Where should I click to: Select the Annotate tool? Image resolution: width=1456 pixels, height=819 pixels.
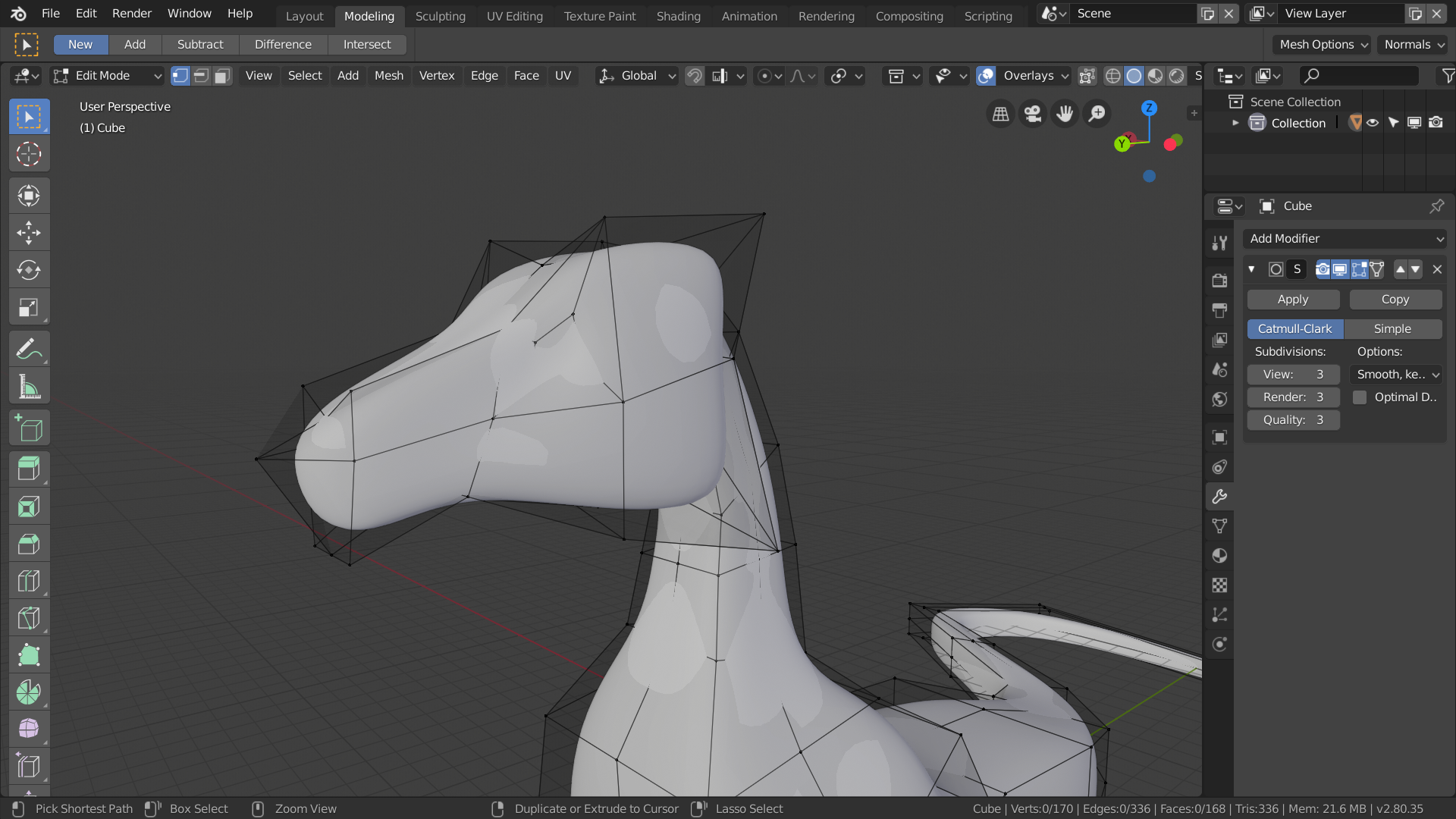(x=29, y=350)
